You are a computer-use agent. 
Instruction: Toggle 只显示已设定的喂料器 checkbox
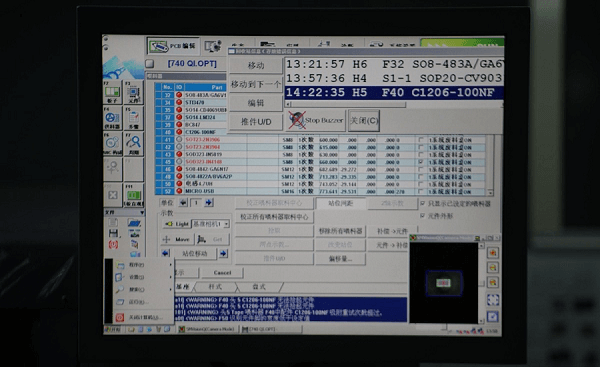coord(423,204)
